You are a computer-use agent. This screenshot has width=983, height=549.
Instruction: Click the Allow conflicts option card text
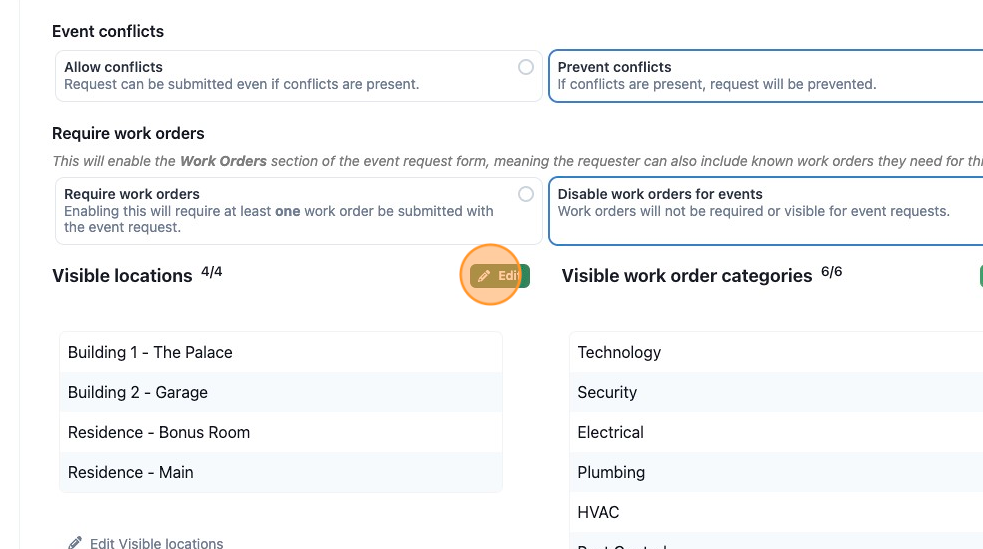pos(241,76)
